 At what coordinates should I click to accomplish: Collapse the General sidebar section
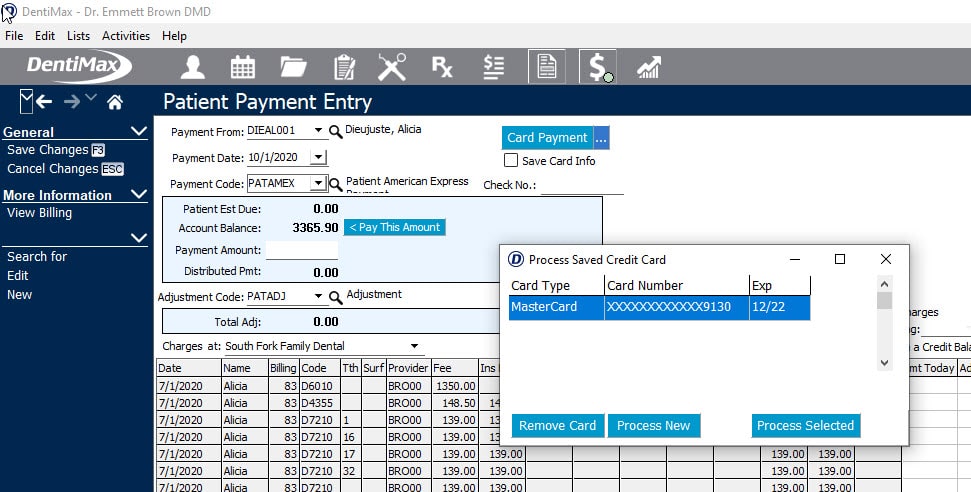(x=139, y=131)
